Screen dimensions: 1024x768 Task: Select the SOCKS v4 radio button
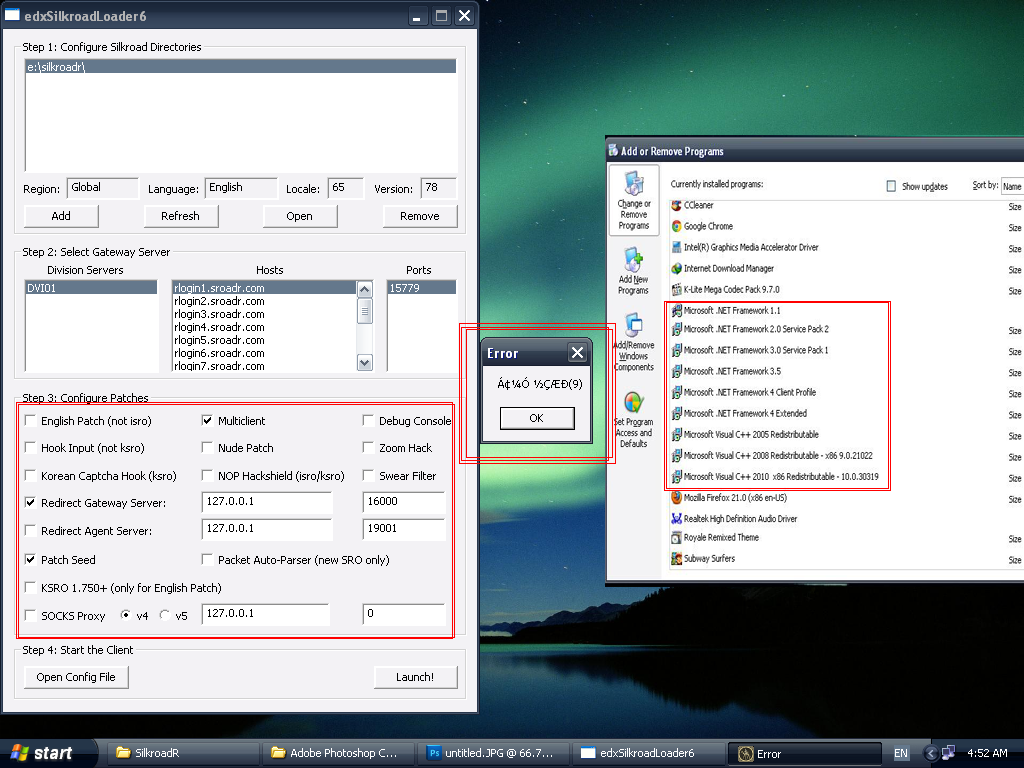click(x=125, y=615)
